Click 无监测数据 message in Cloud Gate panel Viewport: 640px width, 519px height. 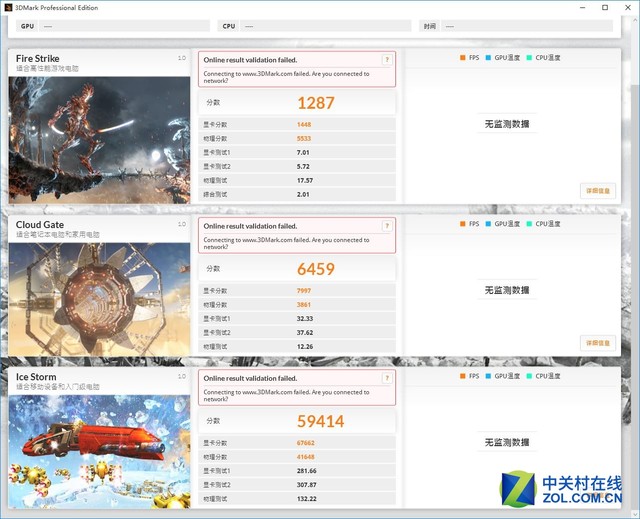tap(507, 290)
